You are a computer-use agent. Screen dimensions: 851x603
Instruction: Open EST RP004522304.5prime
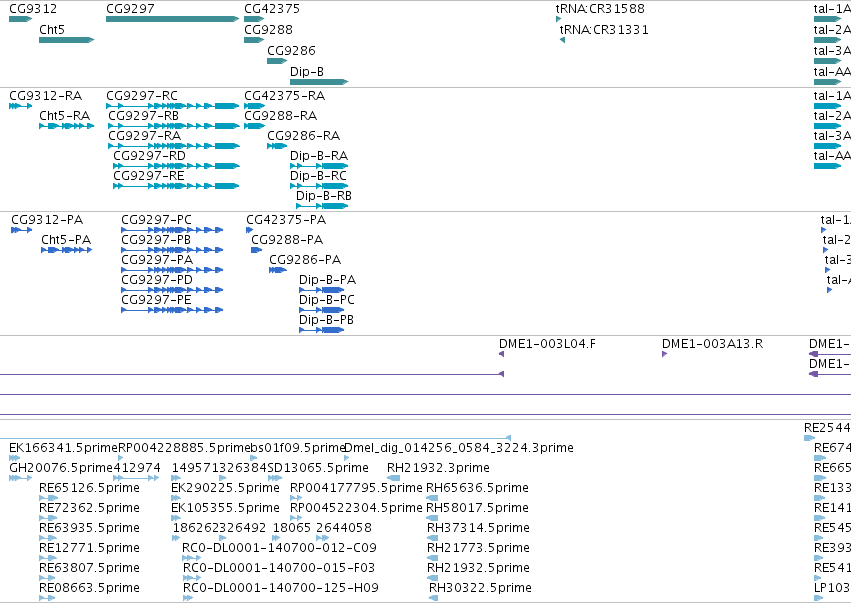[x=356, y=508]
